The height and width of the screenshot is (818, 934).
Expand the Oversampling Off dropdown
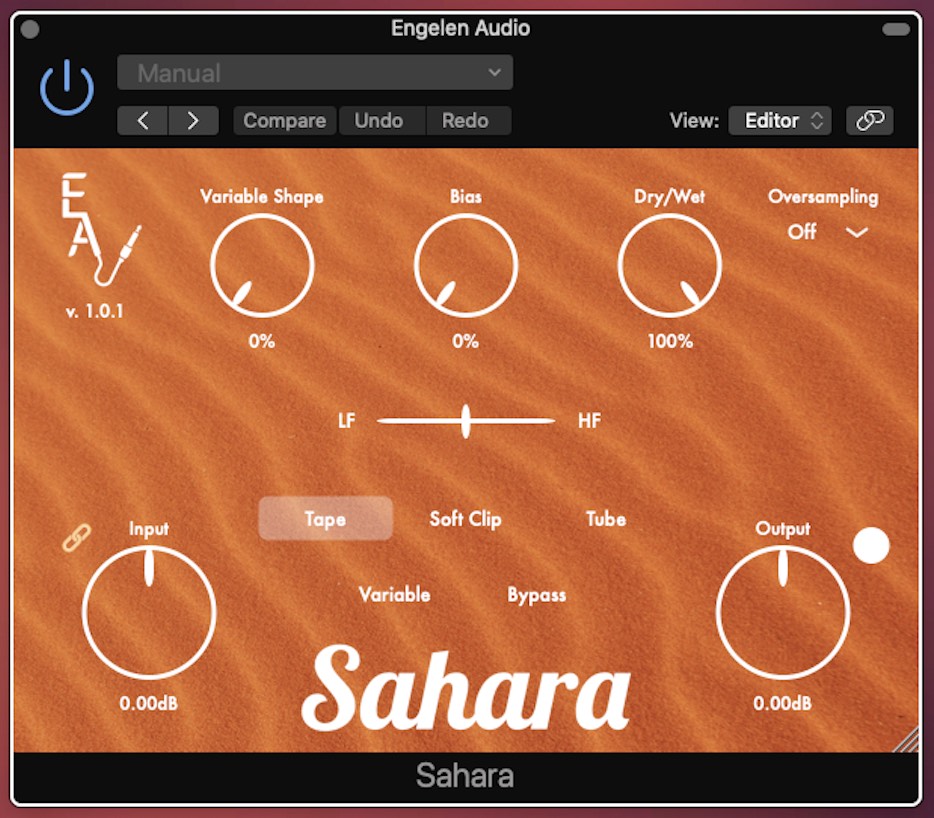pyautogui.click(x=827, y=232)
